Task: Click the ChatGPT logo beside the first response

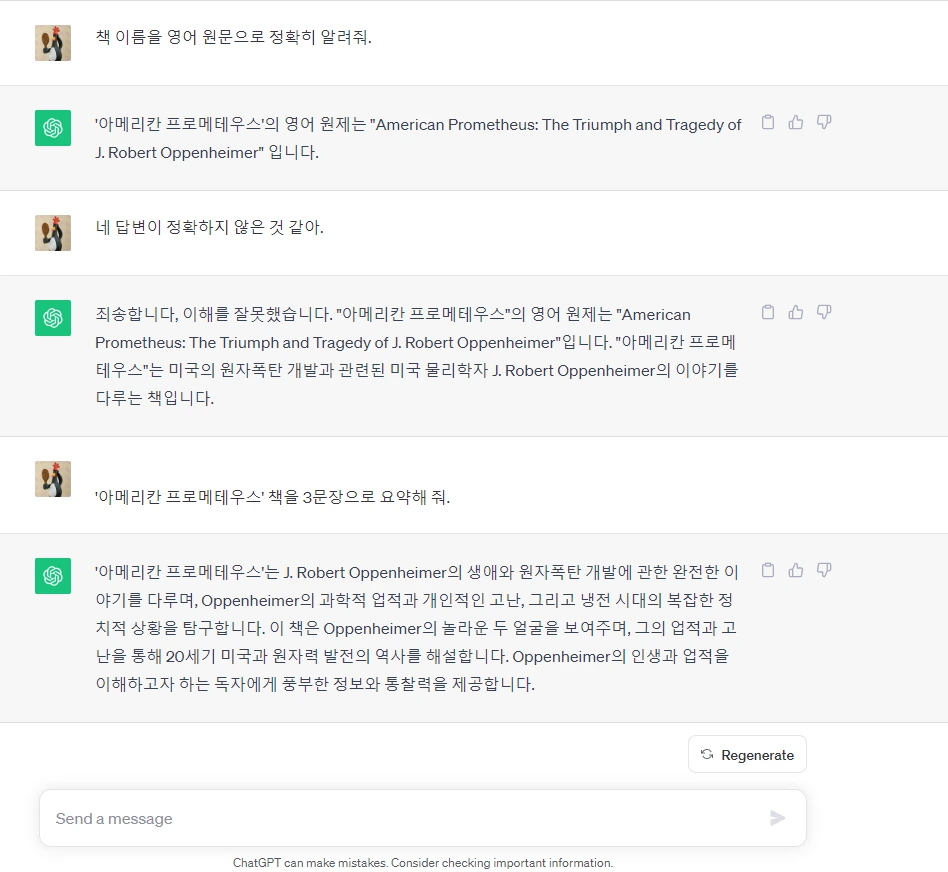Action: 53,128
